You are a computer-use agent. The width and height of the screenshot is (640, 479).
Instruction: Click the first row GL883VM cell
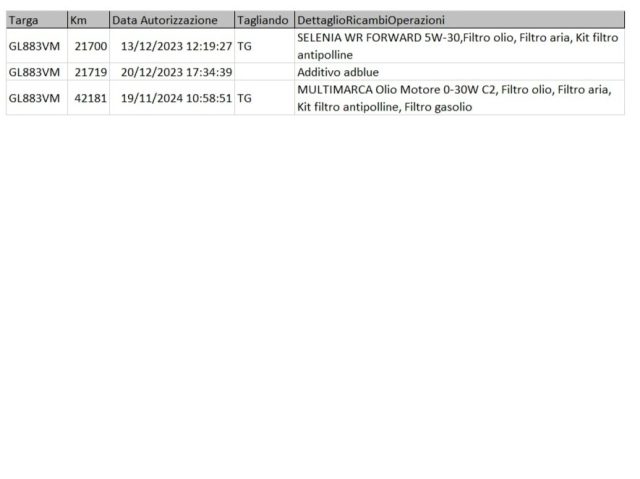point(37,46)
